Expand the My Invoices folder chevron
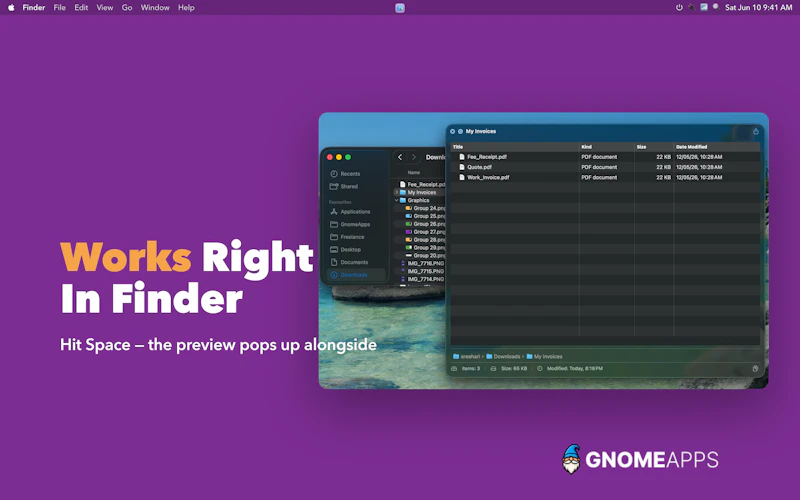Image resolution: width=800 pixels, height=500 pixels. 396,192
